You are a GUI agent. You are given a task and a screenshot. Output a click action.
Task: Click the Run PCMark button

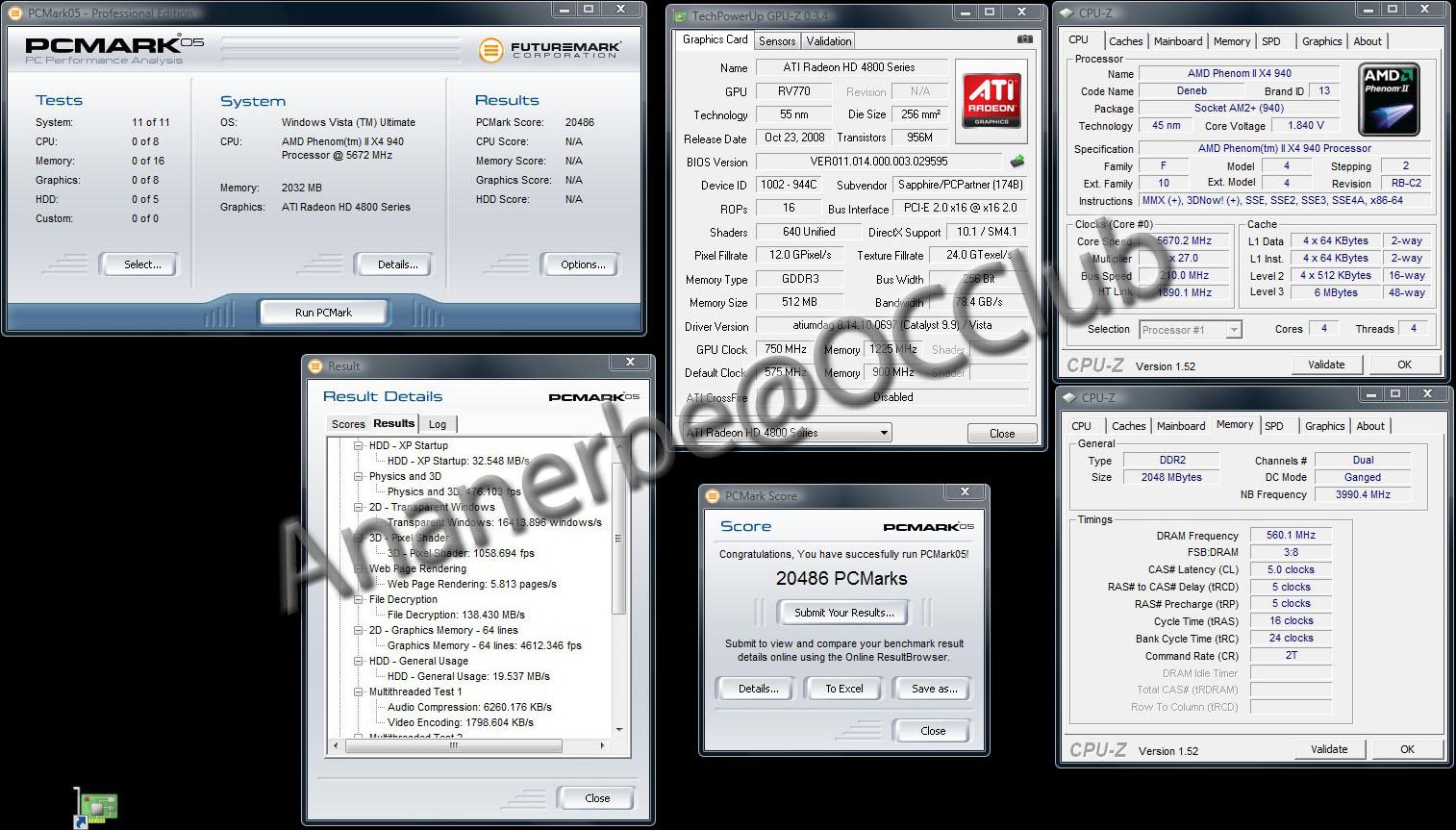[x=323, y=313]
